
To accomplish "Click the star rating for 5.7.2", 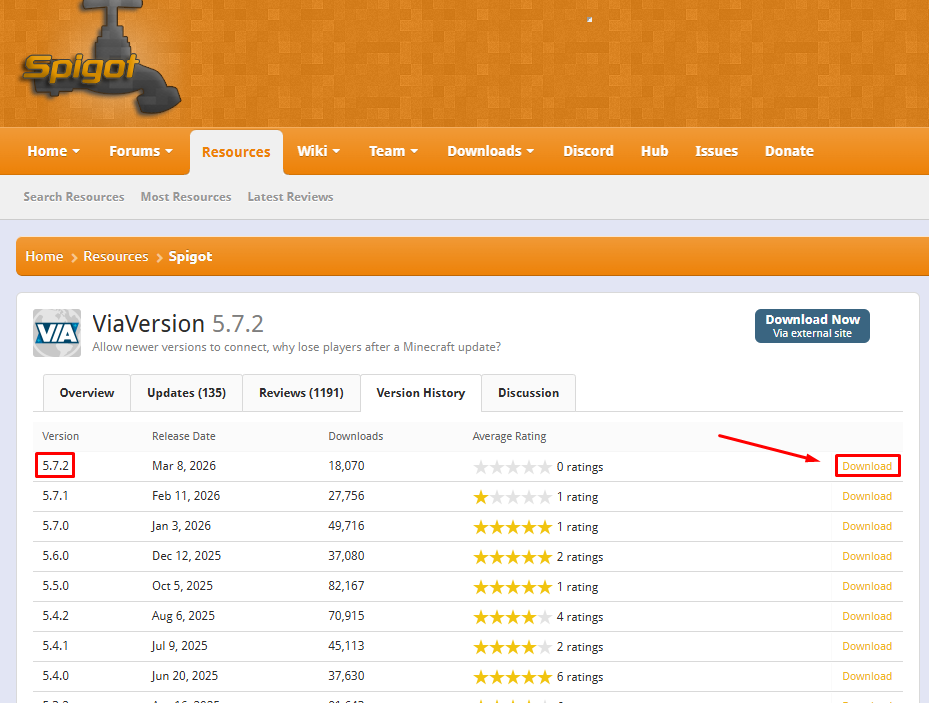I will tap(512, 467).
